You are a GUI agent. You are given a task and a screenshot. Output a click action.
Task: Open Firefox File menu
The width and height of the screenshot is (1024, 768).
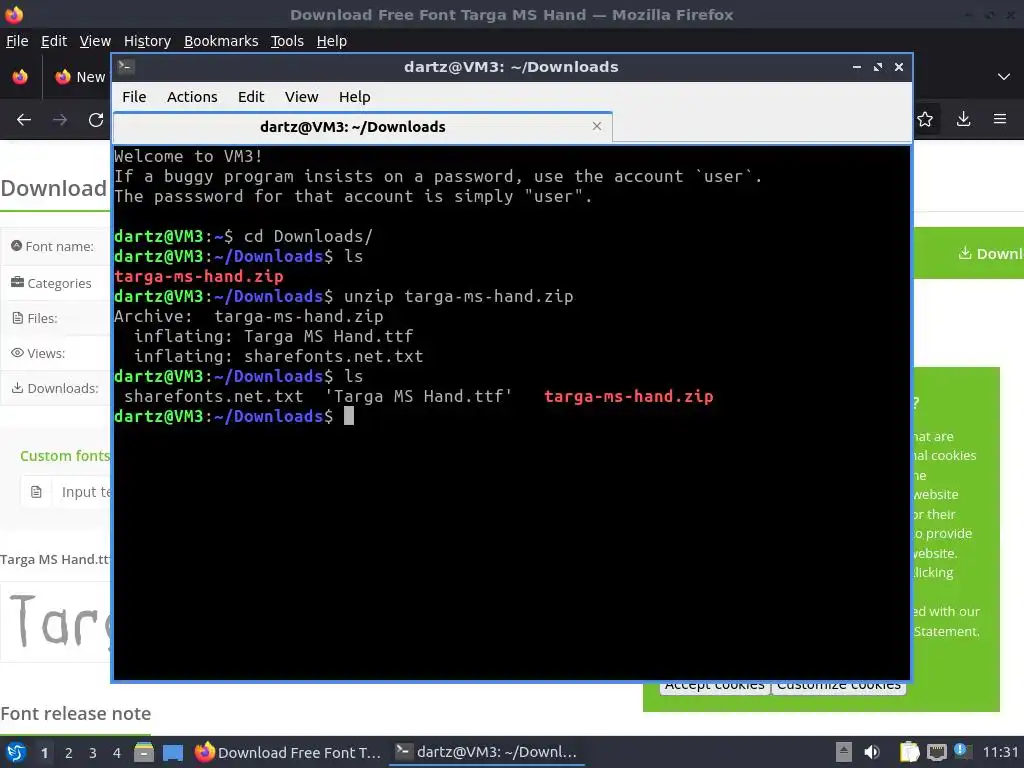(x=17, y=41)
